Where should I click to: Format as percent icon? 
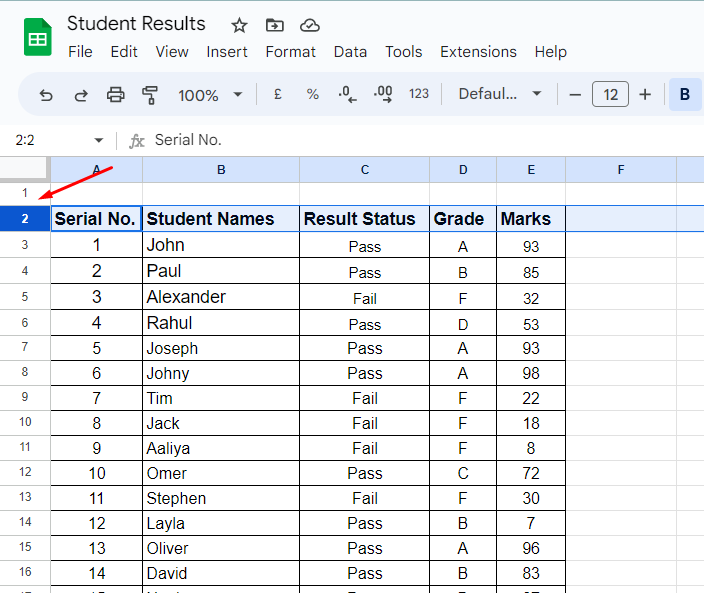pos(312,94)
